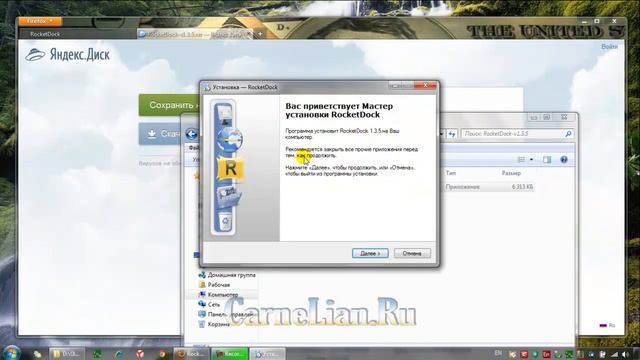Open the orange Firefox menu button

(x=40, y=21)
